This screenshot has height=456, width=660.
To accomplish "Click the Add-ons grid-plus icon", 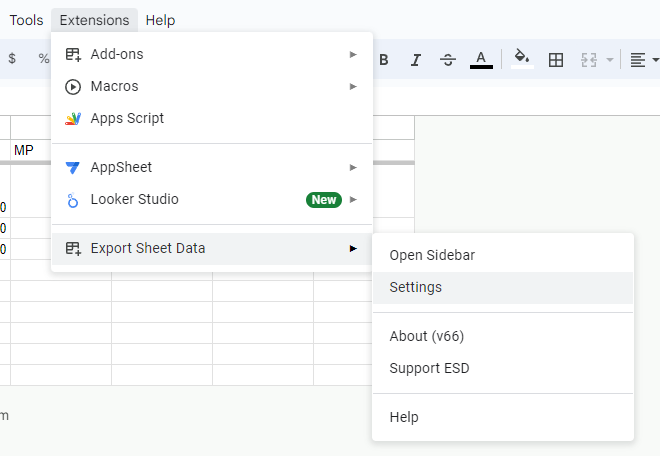I will 73,54.
